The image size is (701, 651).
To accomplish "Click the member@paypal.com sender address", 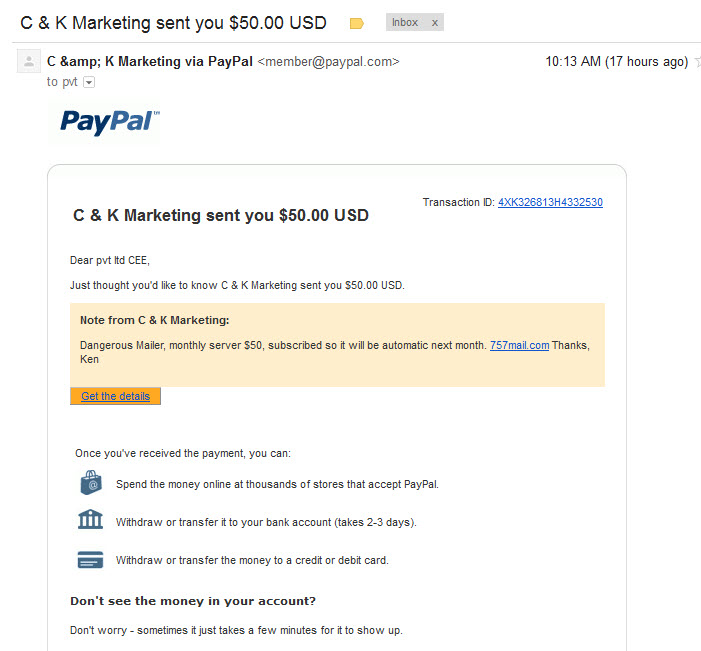I will click(x=329, y=62).
